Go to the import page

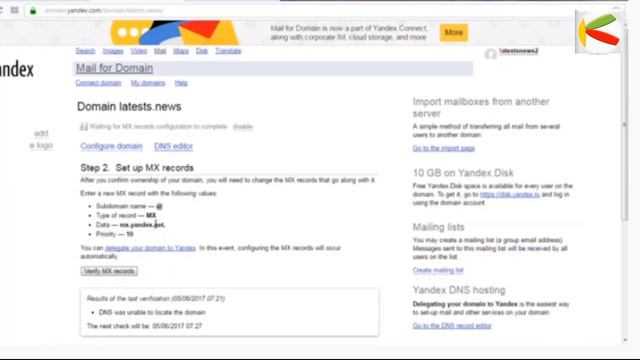pyautogui.click(x=444, y=148)
